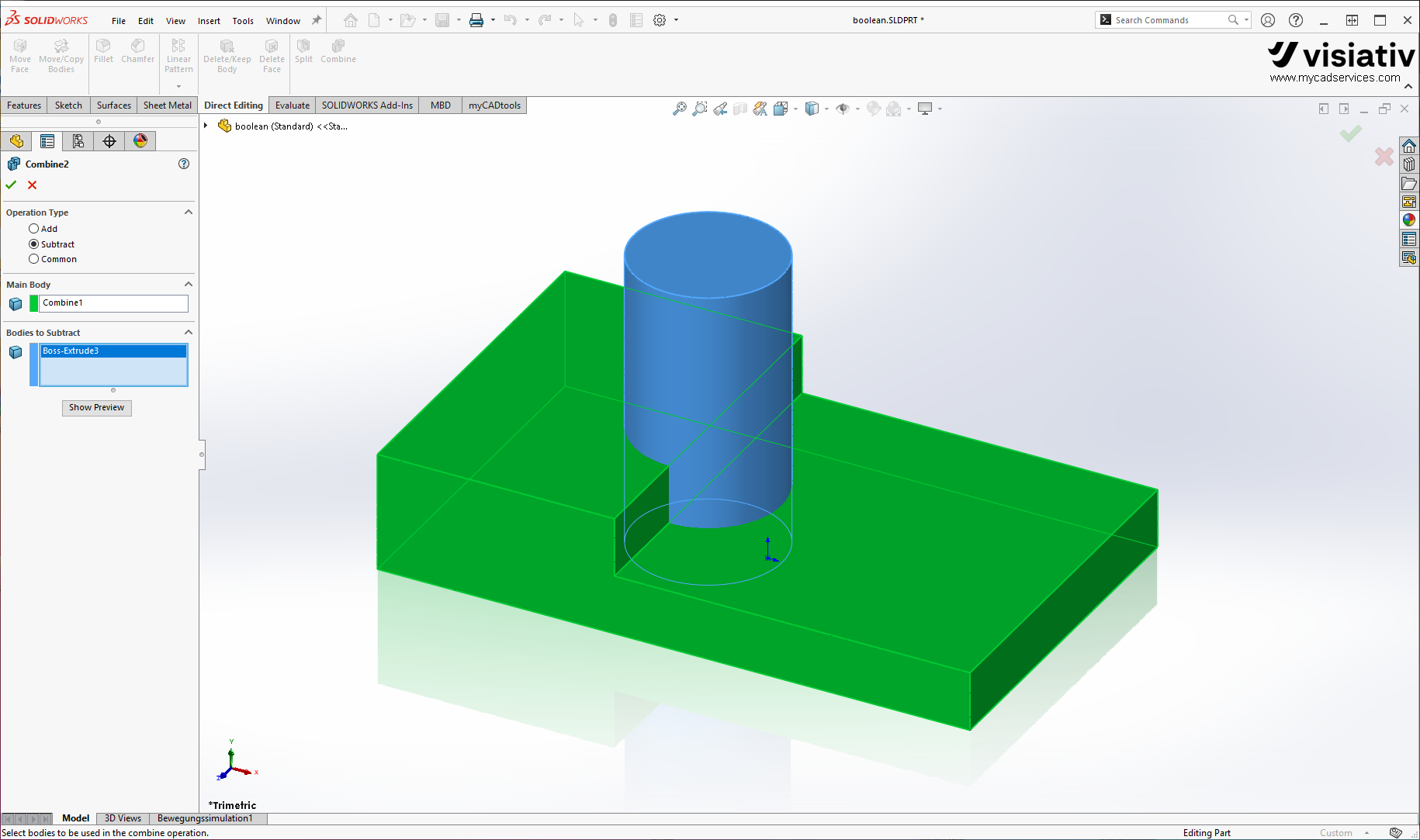This screenshot has width=1420, height=840.
Task: Select Boss-Extrude3 in Bodies to Subtract list
Action: coord(113,351)
